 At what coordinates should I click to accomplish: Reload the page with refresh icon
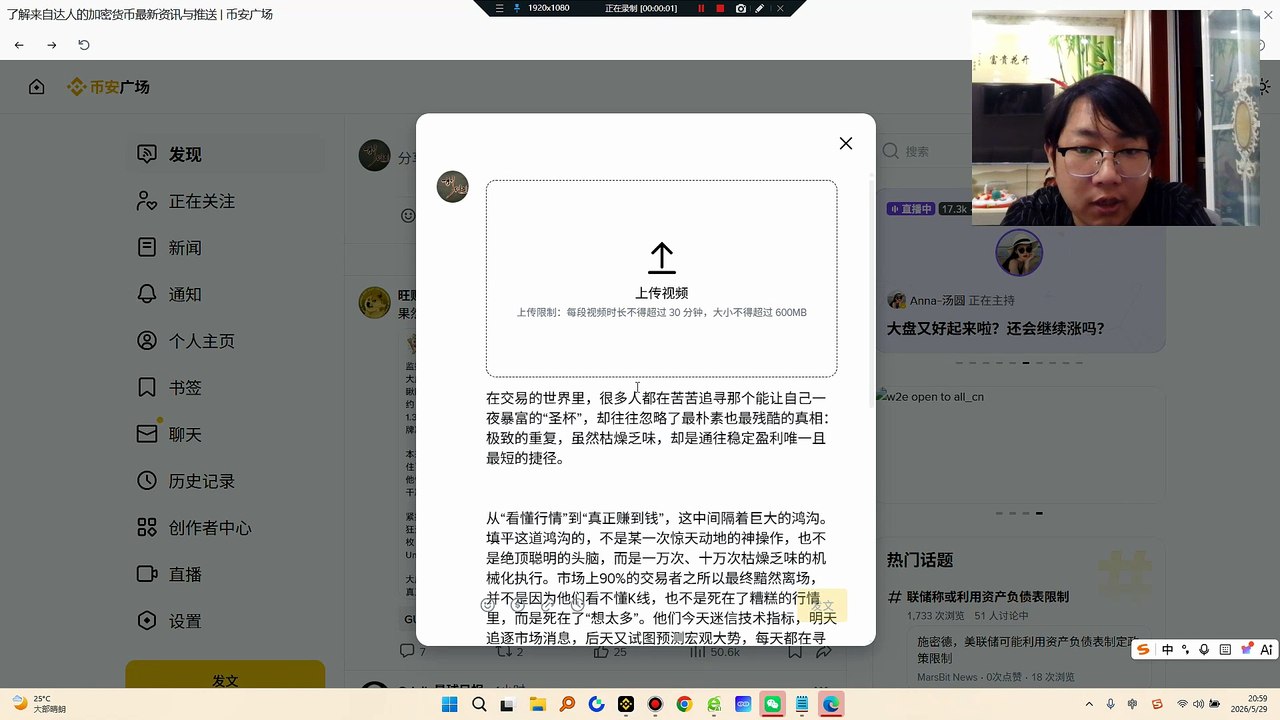[84, 45]
